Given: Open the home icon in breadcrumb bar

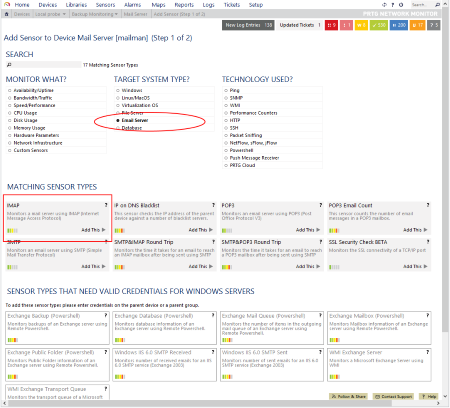Looking at the screenshot, I should pyautogui.click(x=7, y=14).
